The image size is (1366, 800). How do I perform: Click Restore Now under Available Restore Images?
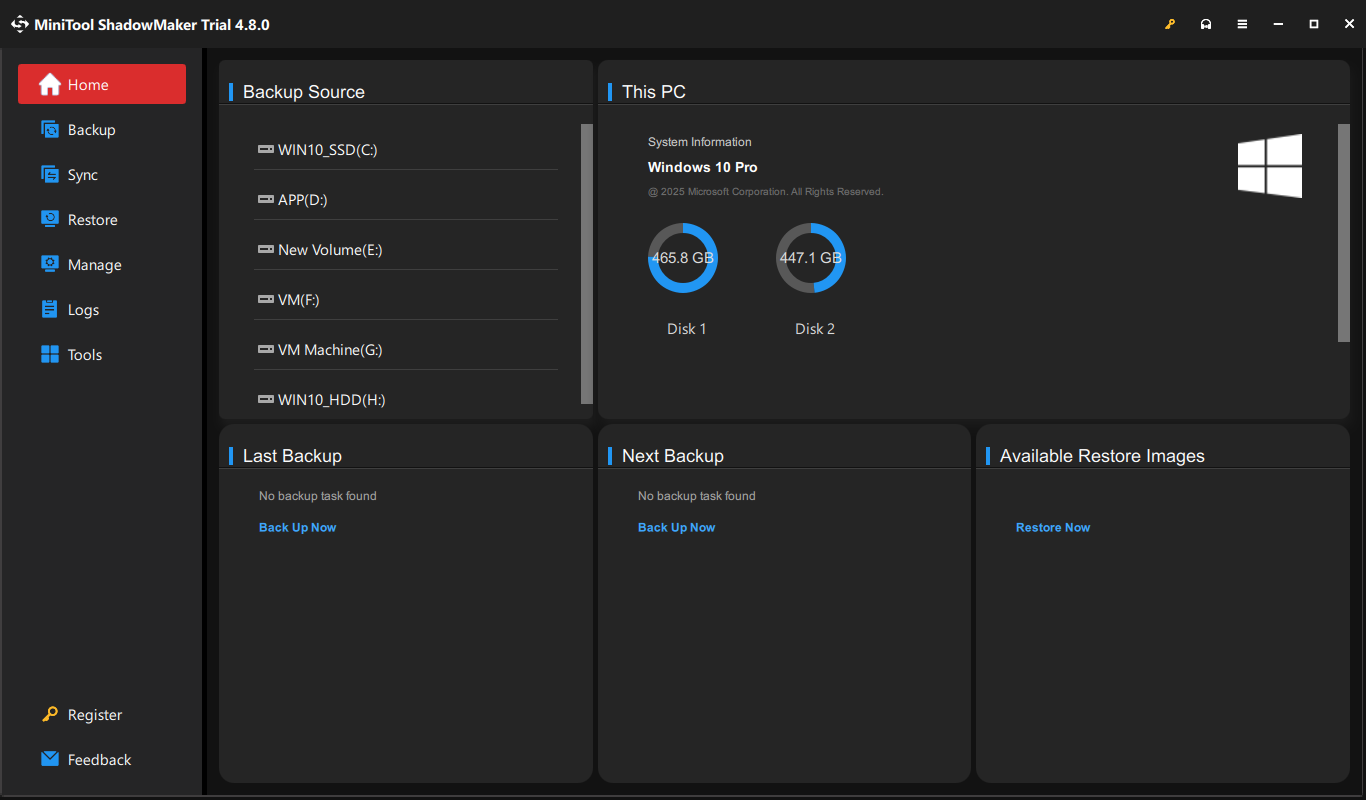(1053, 527)
